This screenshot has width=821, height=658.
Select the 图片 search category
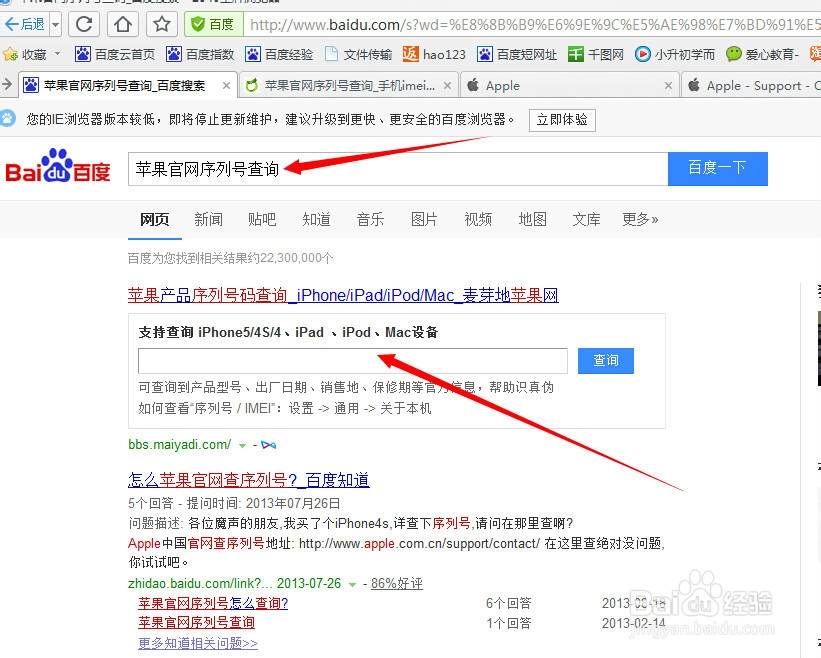click(x=424, y=219)
